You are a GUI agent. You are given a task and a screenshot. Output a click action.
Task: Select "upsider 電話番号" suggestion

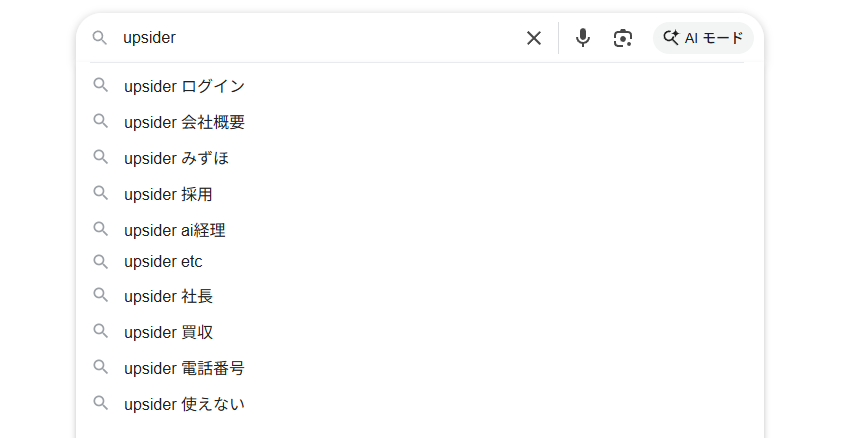(184, 368)
